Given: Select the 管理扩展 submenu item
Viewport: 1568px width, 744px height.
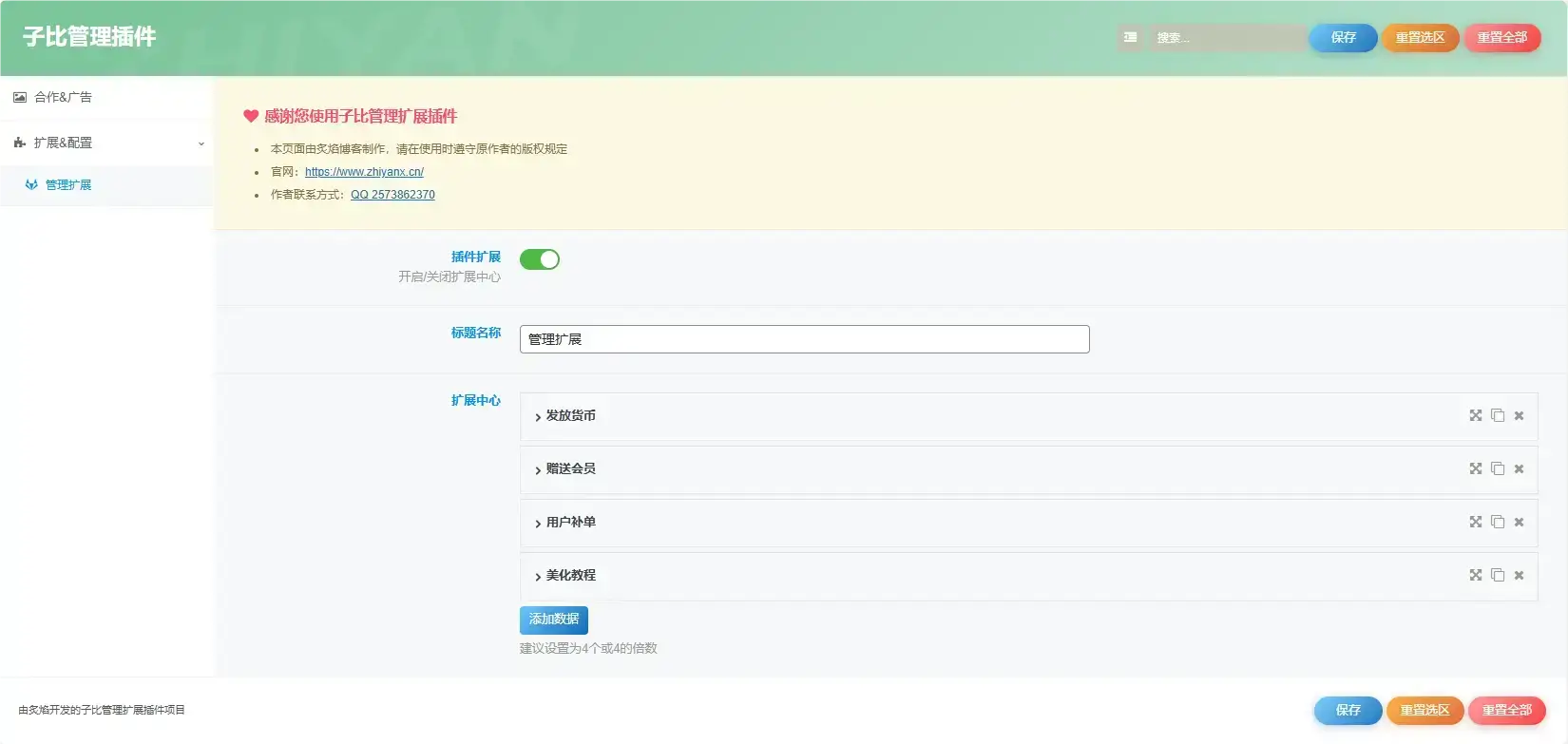Looking at the screenshot, I should [x=106, y=185].
